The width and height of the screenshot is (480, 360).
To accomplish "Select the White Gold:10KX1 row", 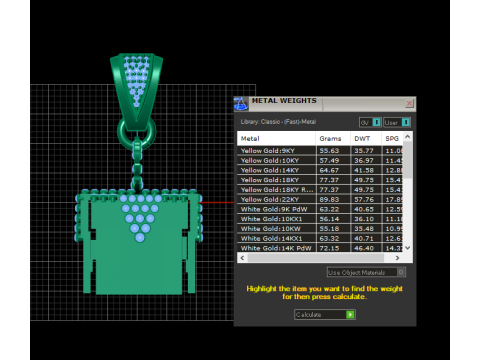I will 320,219.
